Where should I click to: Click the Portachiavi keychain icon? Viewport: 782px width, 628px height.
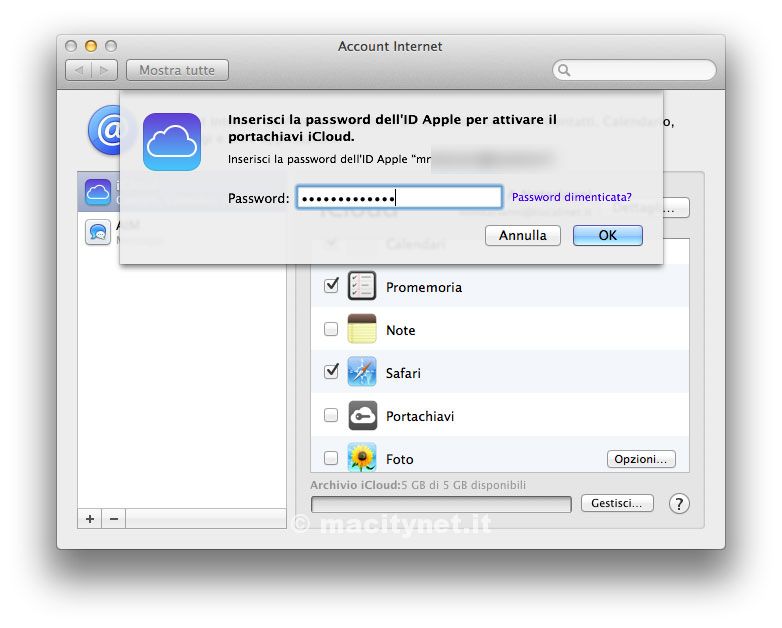[362, 415]
